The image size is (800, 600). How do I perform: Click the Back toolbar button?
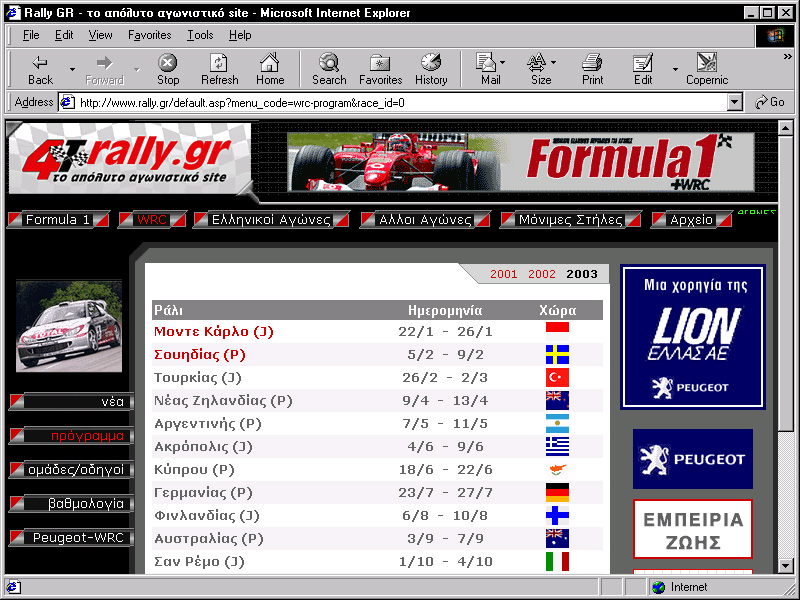(x=40, y=70)
